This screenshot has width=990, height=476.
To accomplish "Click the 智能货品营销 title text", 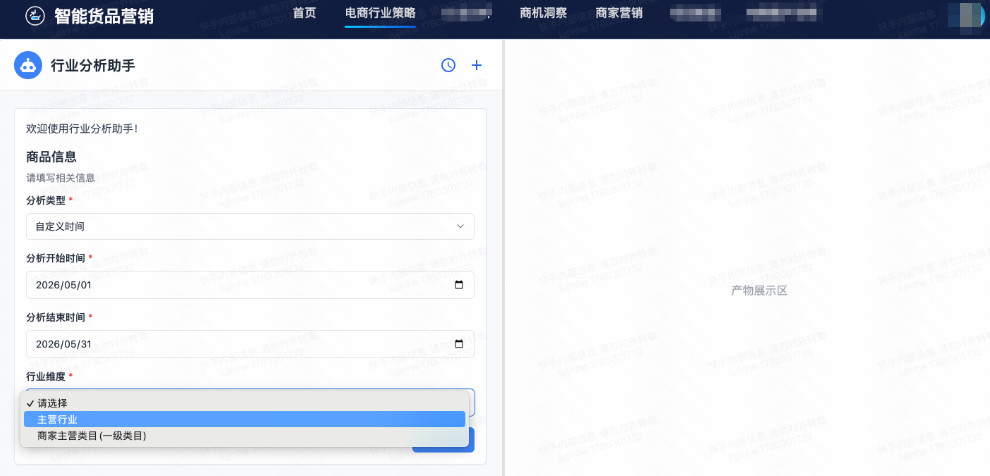I will [104, 16].
